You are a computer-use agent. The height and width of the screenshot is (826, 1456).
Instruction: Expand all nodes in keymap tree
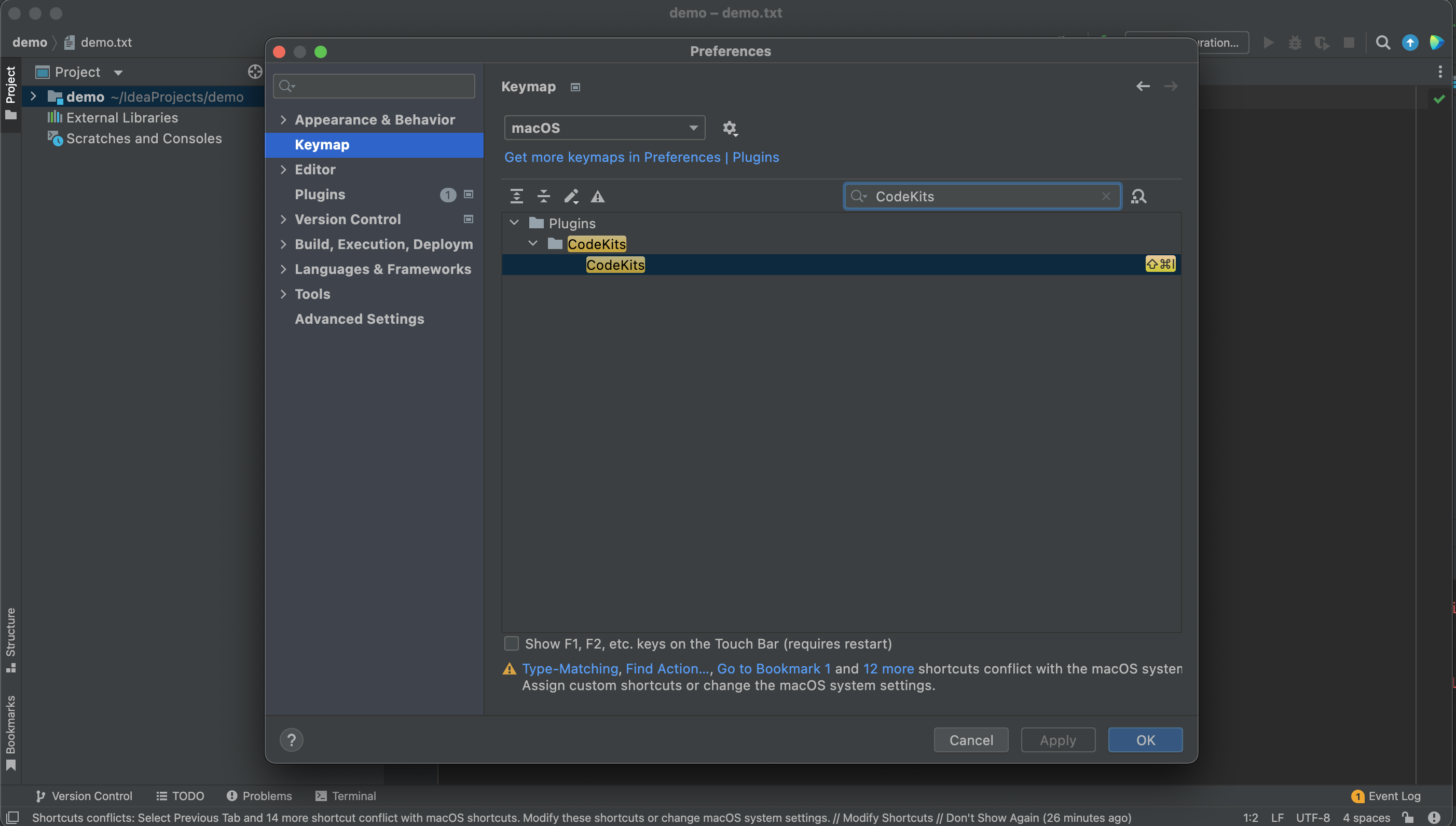coord(516,196)
